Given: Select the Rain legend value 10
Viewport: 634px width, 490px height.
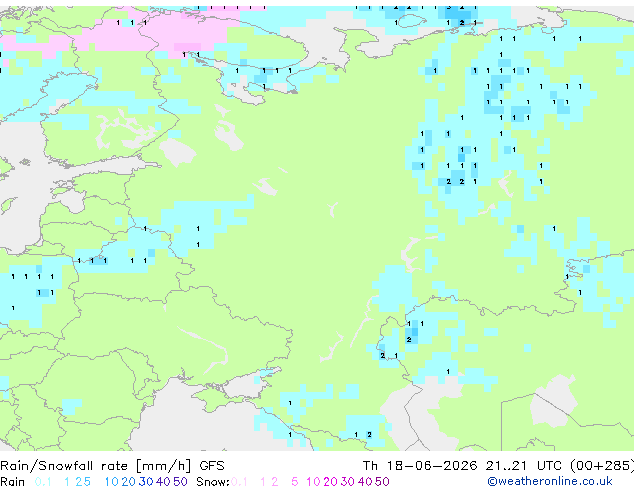Looking at the screenshot, I should (112, 482).
